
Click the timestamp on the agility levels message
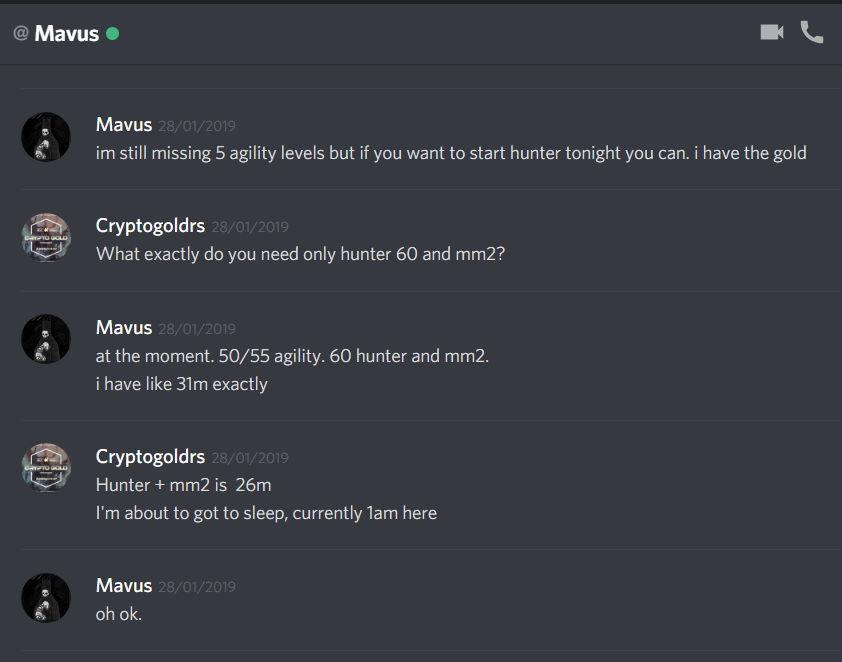click(x=197, y=126)
